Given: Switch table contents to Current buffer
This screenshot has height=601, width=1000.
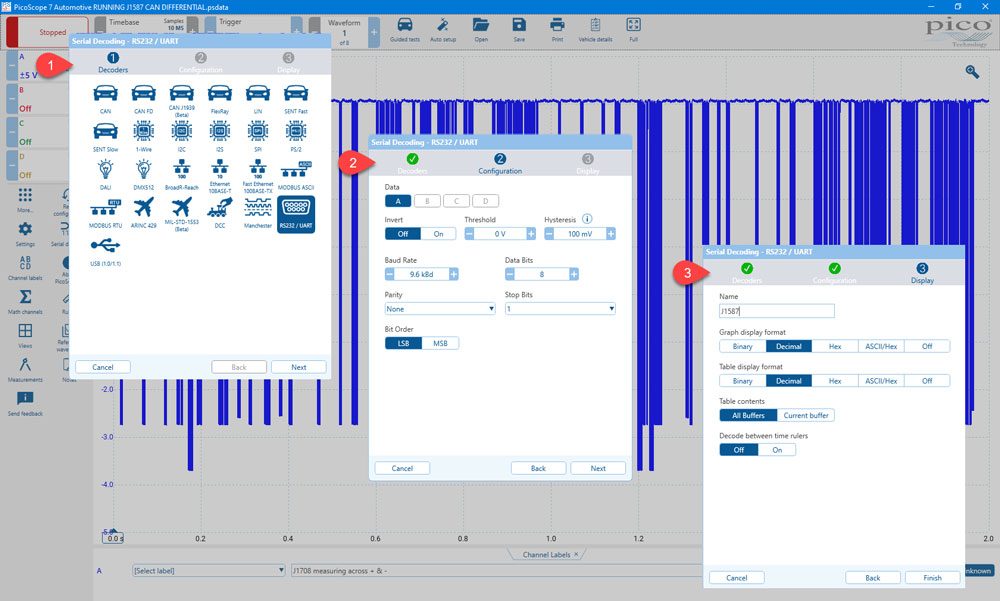Looking at the screenshot, I should pos(805,415).
